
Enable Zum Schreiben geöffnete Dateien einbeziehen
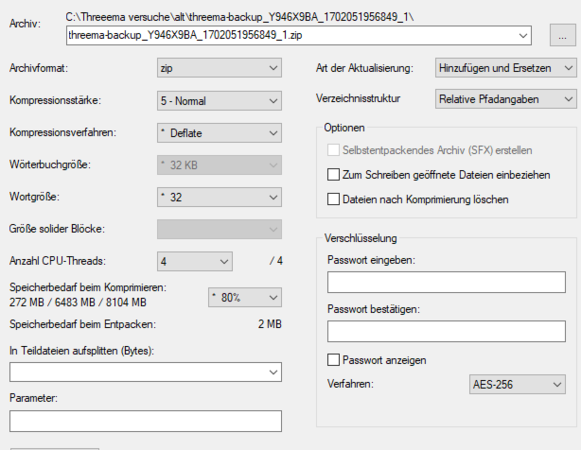[x=333, y=175]
